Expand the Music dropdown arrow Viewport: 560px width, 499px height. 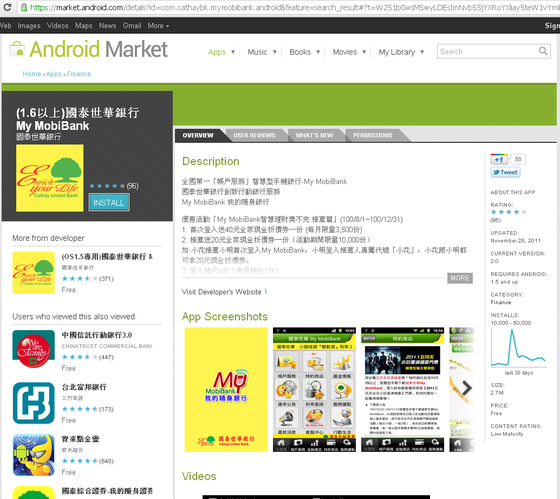tap(275, 52)
